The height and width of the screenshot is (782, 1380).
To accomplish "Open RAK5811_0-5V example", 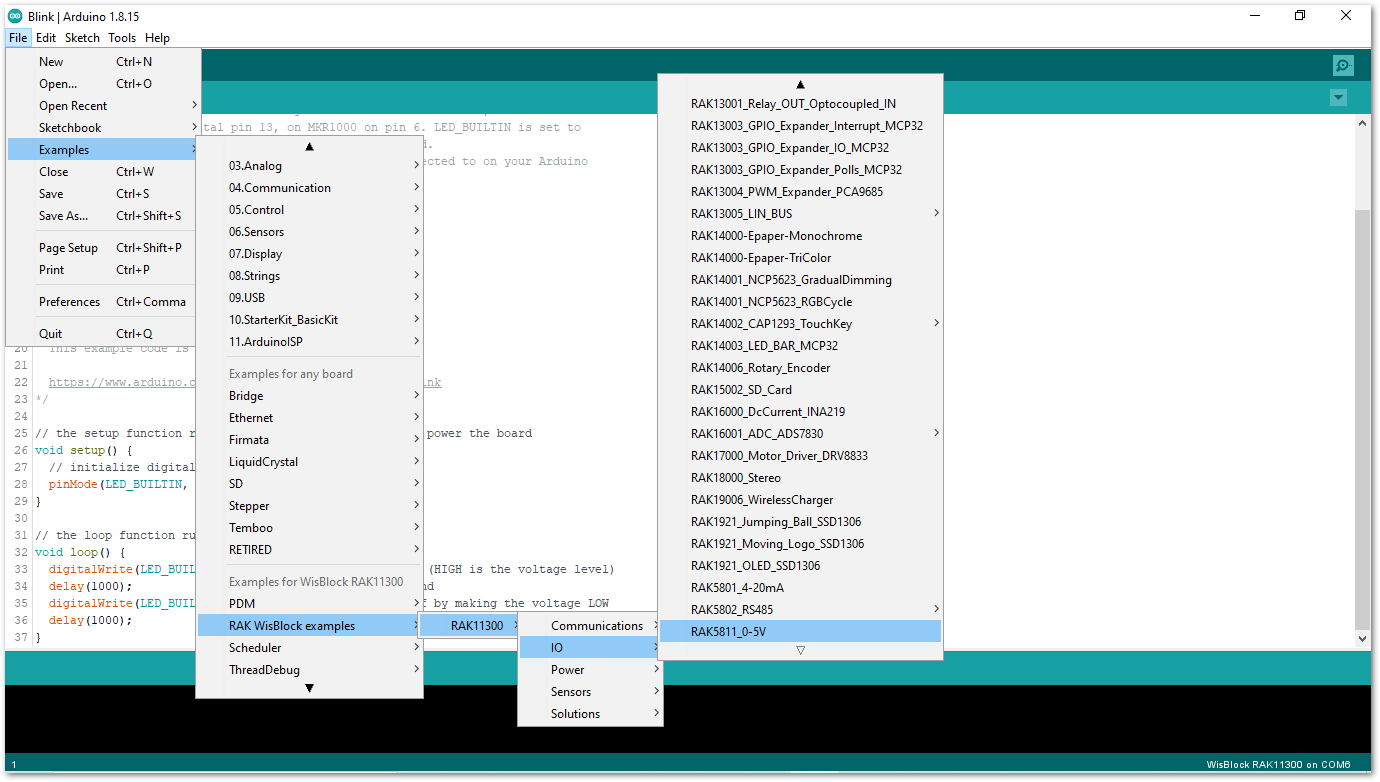I will pyautogui.click(x=800, y=631).
